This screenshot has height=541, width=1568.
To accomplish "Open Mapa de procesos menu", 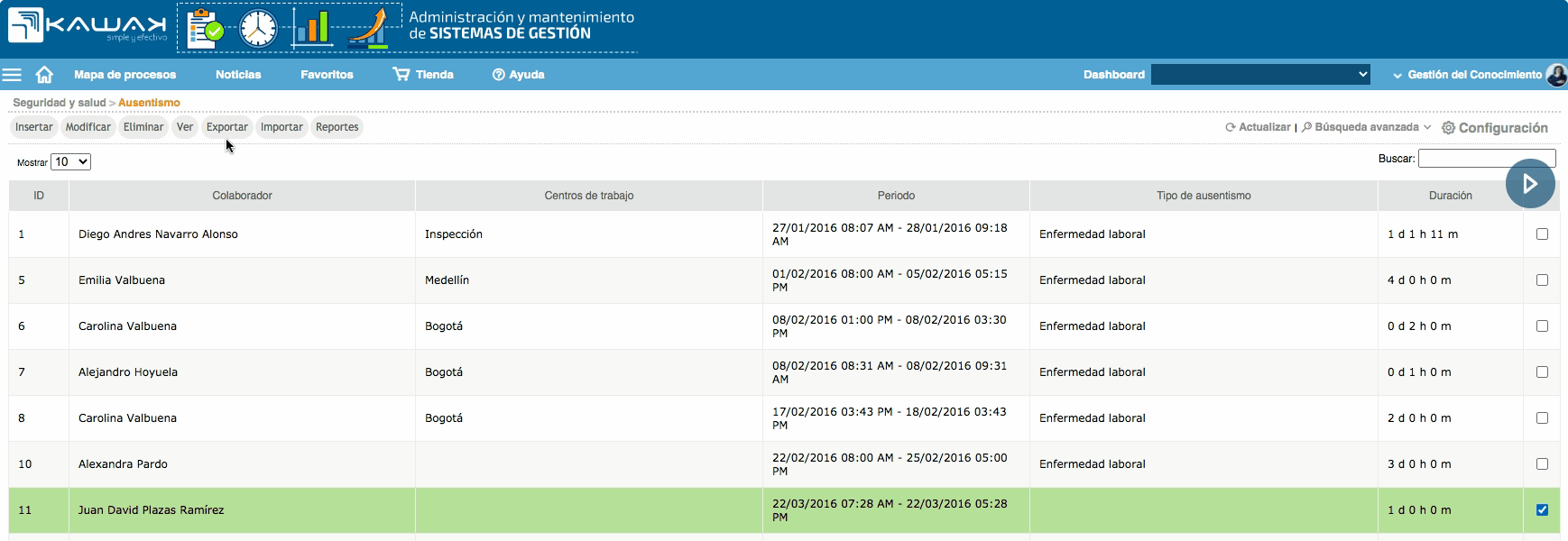I will click(125, 75).
